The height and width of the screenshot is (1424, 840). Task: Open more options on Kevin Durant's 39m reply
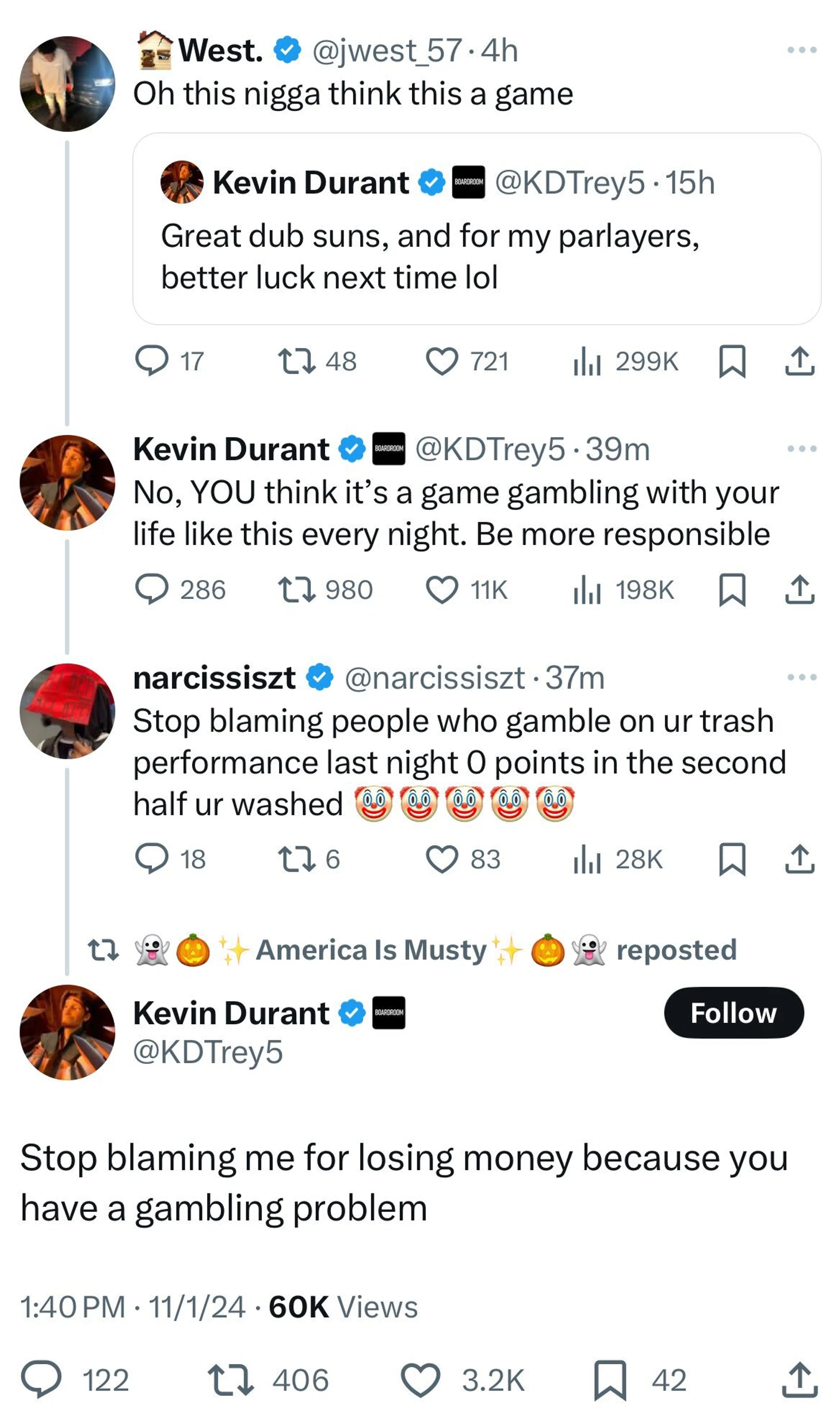coord(801,448)
